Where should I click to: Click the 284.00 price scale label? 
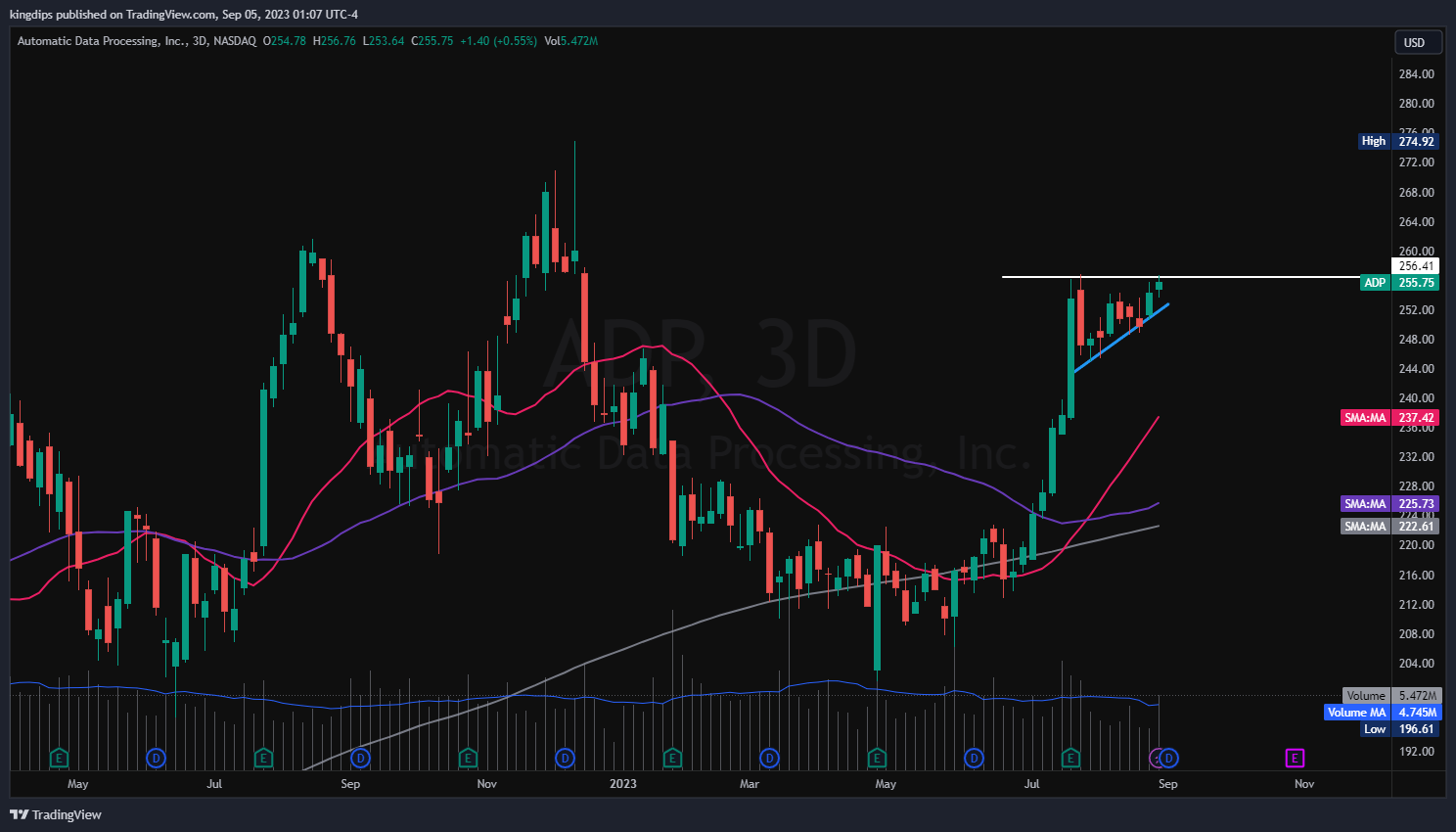click(1416, 74)
